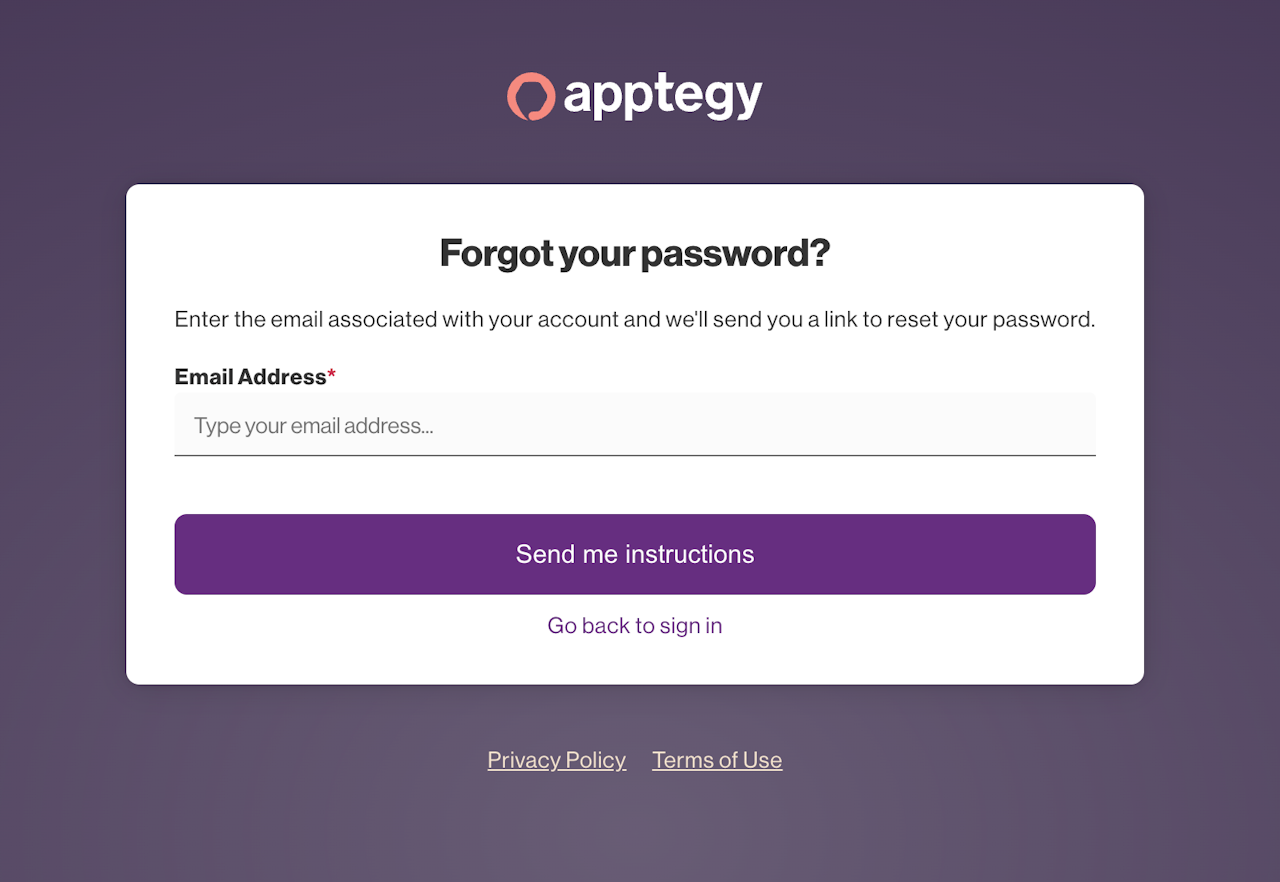Click the coral Apptegy logo icon
1280x882 pixels.
(x=531, y=97)
